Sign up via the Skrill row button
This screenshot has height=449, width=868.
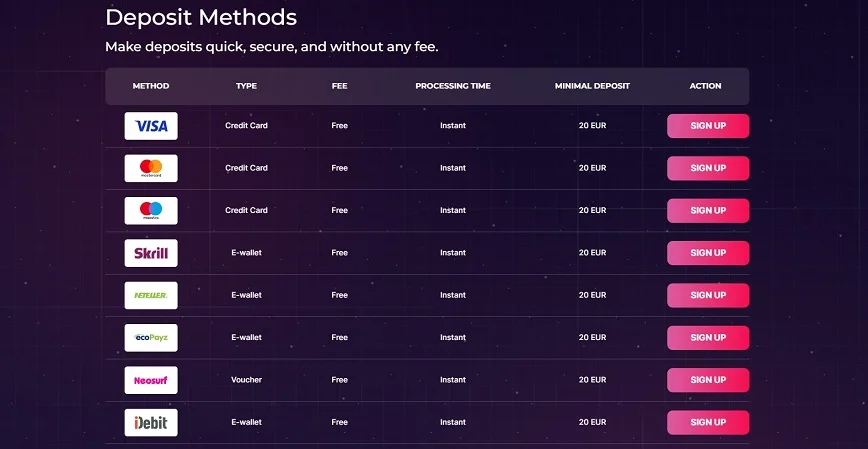point(708,253)
